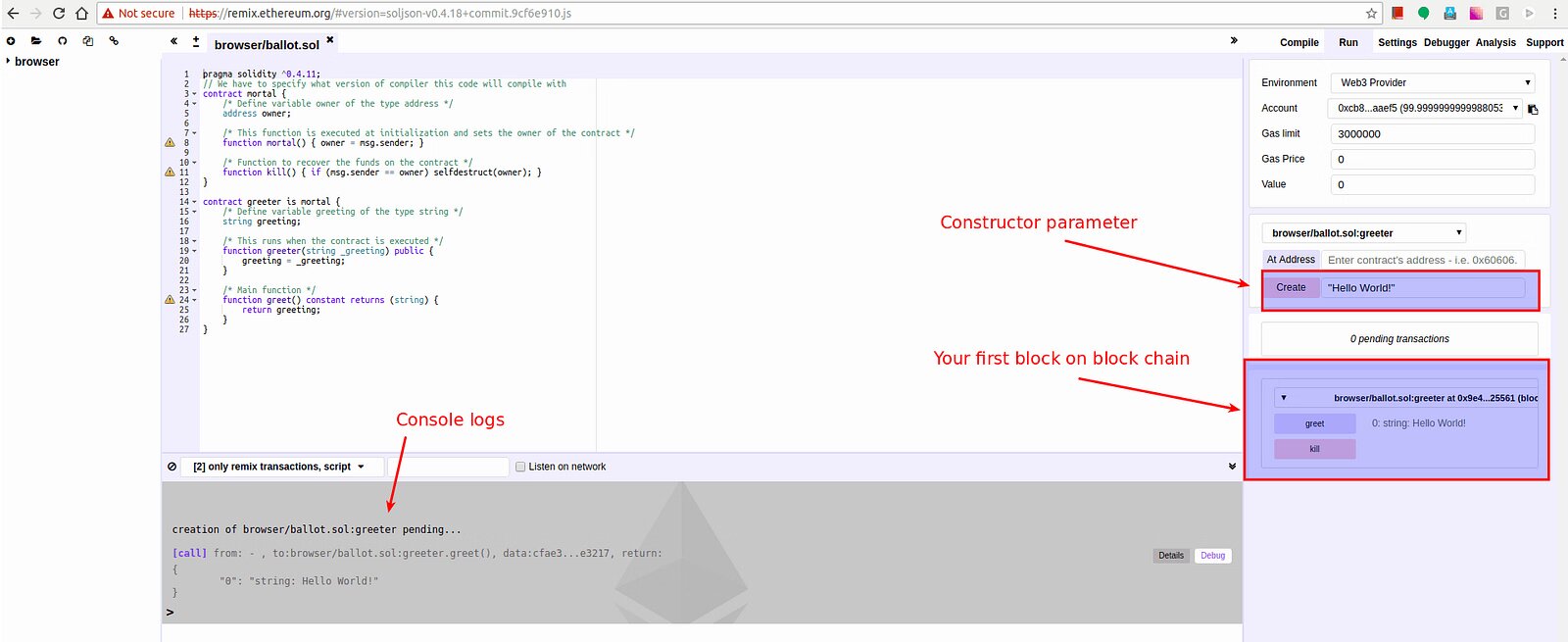This screenshot has width=1568, height=642.
Task: Expand the browser folder in file tree
Action: 9,61
